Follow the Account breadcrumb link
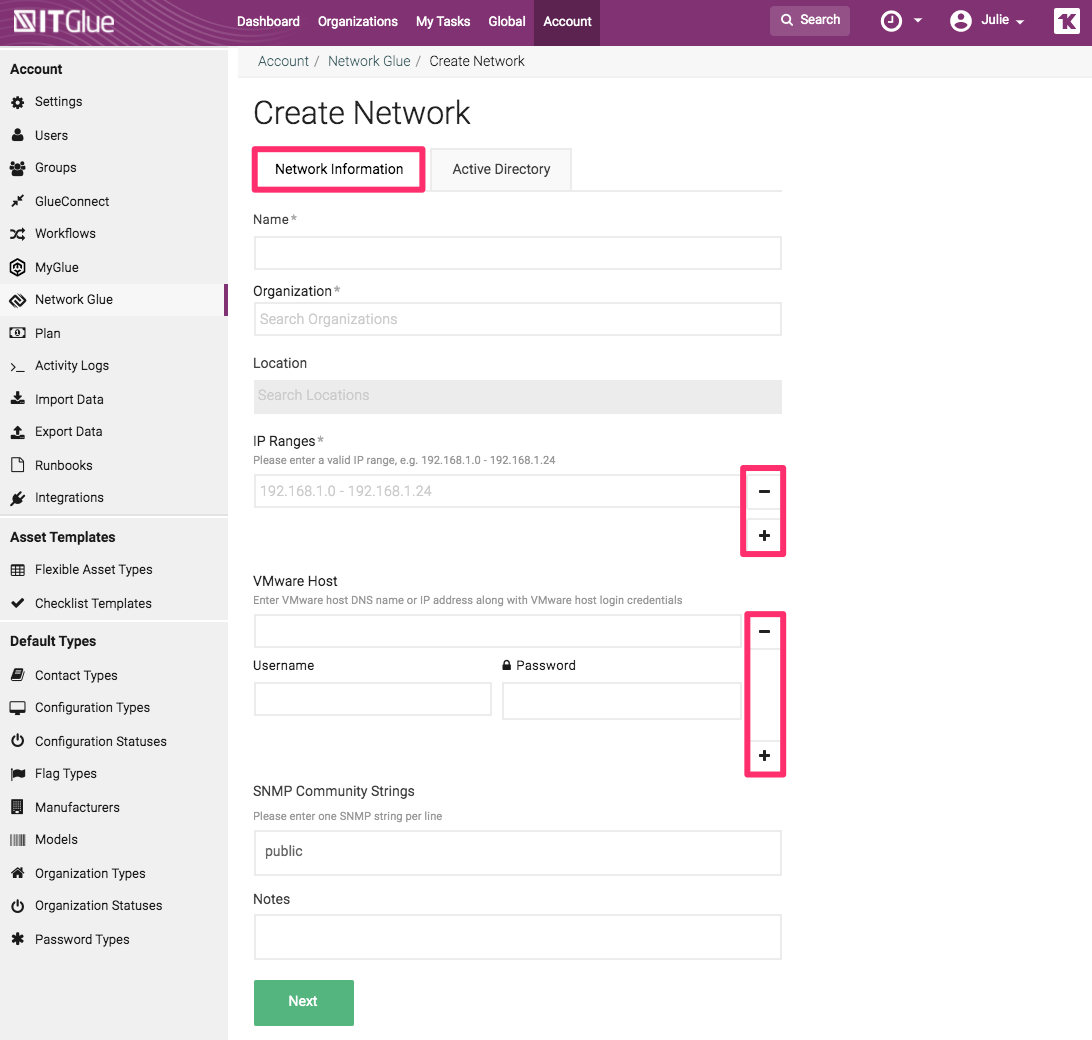Image resolution: width=1092 pixels, height=1040 pixels. tap(283, 61)
